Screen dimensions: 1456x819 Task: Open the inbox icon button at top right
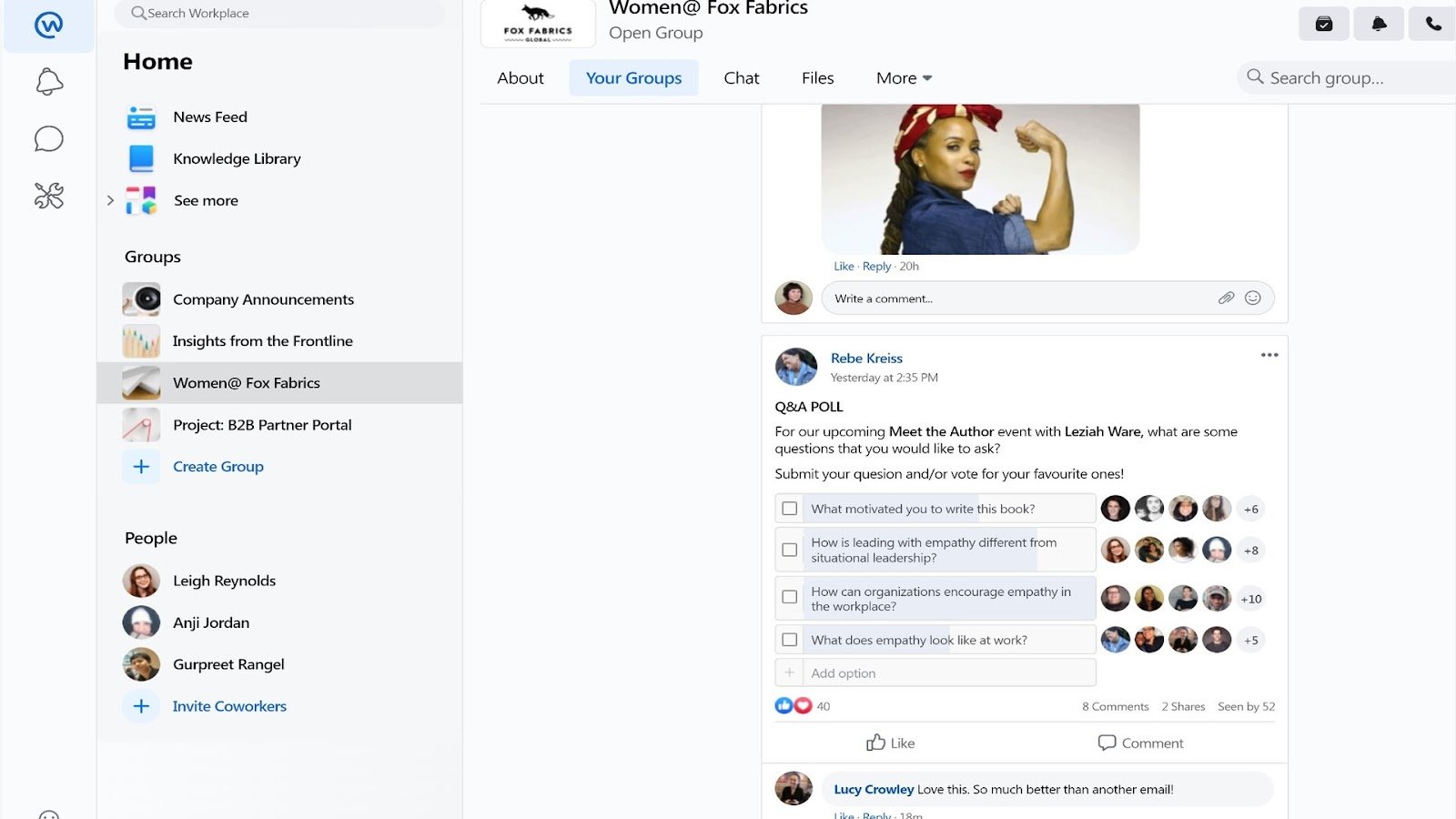(1324, 24)
